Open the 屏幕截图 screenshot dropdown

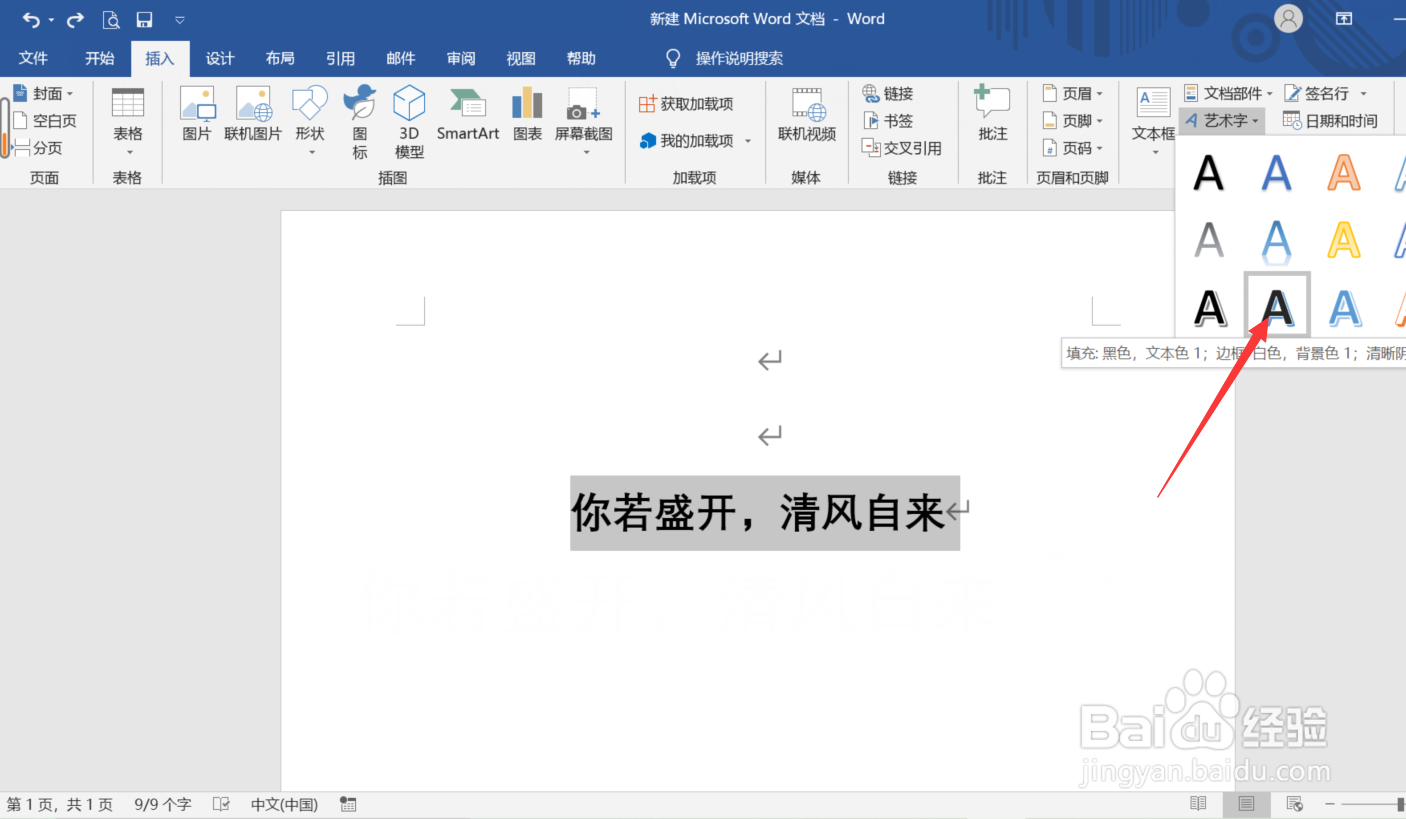pyautogui.click(x=584, y=122)
